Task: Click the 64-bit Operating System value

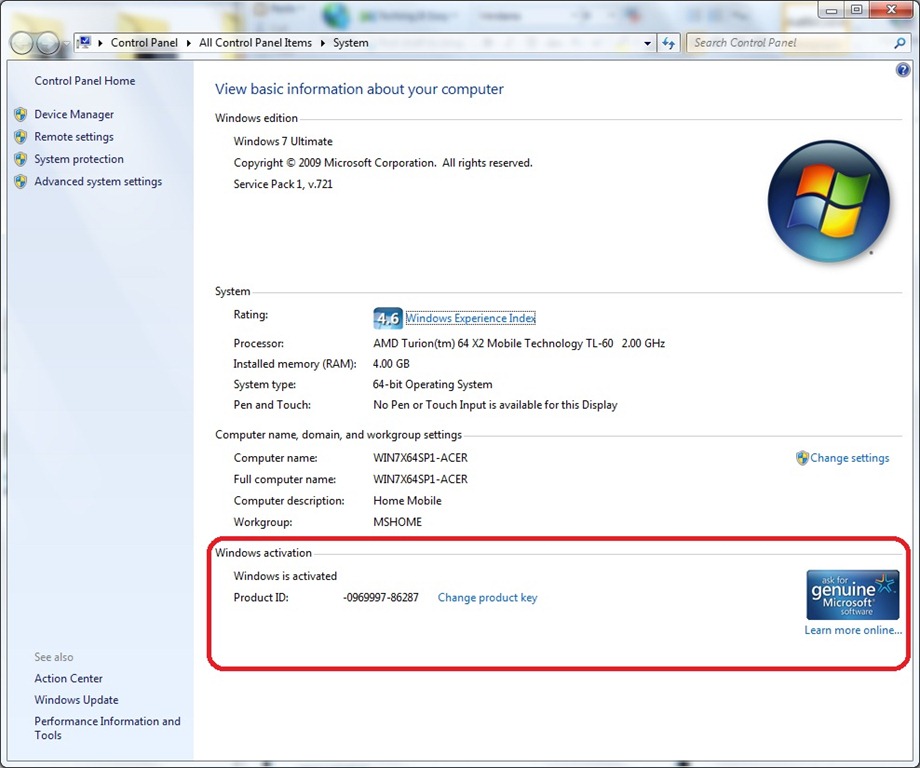Action: (432, 384)
